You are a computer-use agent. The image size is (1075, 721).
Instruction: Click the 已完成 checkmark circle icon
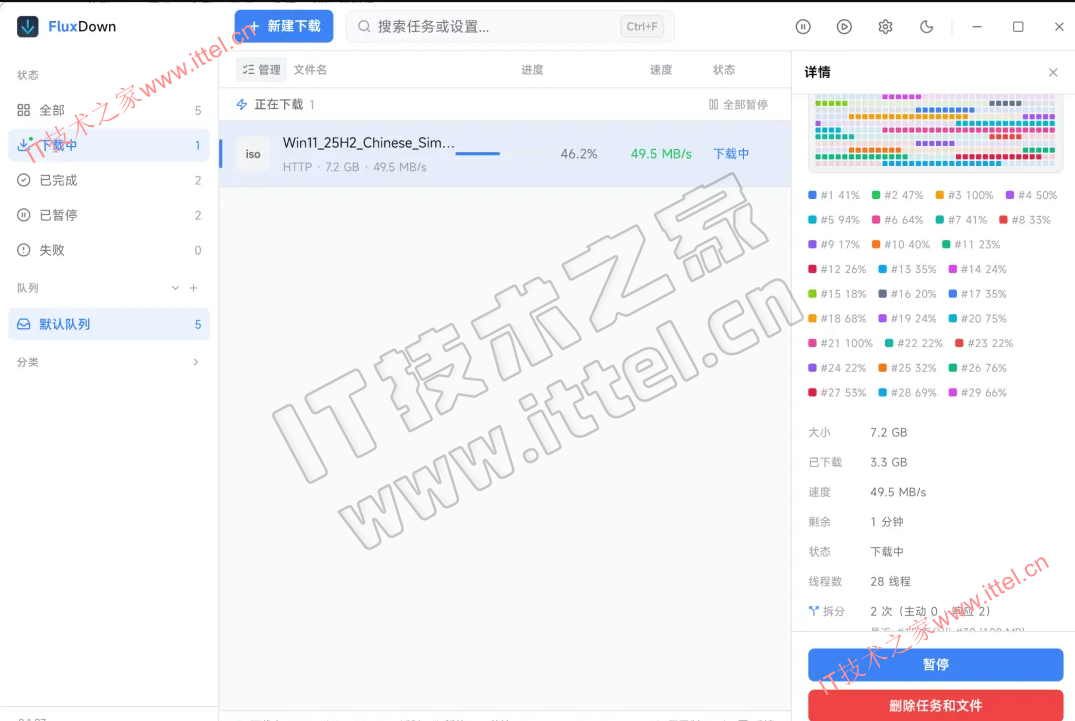(23, 180)
